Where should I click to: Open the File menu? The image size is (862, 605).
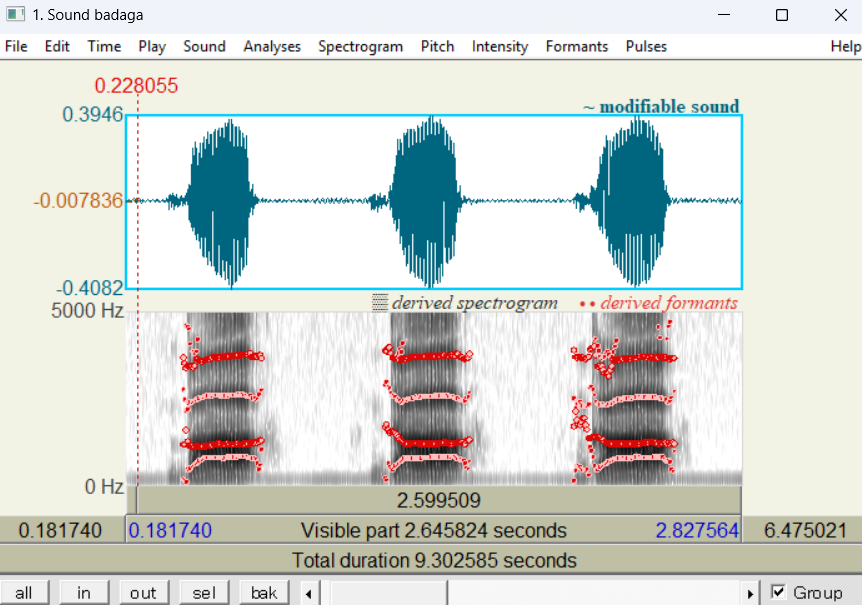[x=16, y=47]
